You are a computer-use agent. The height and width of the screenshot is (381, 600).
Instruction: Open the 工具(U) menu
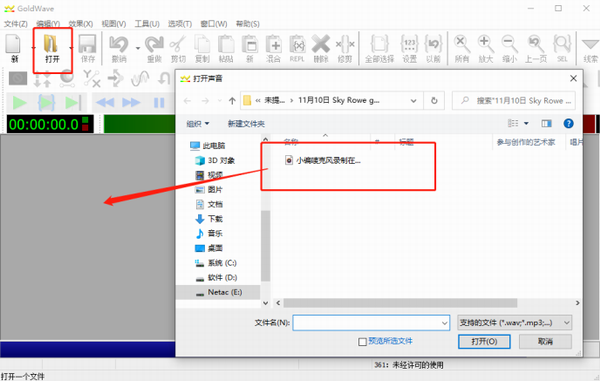pyautogui.click(x=147, y=24)
